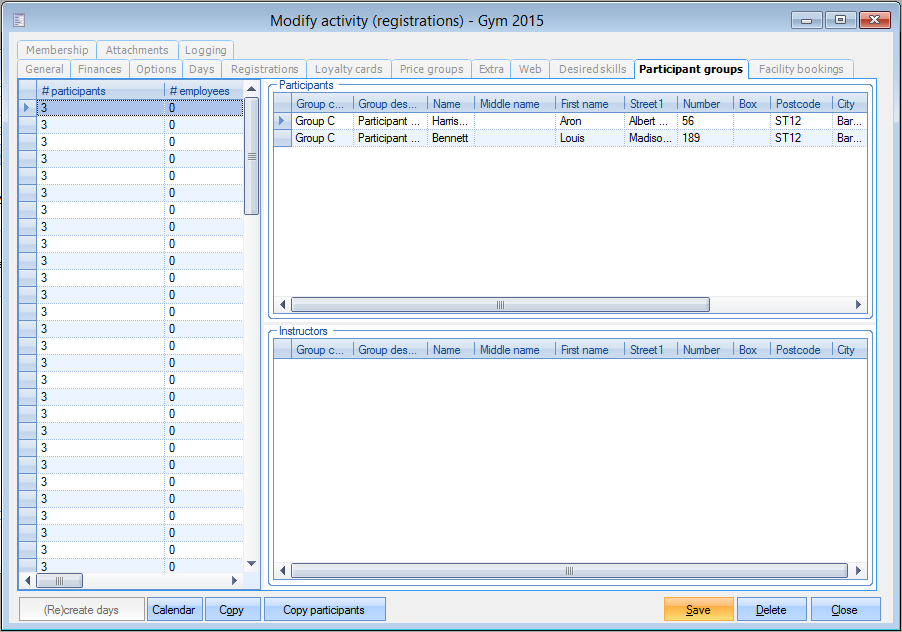This screenshot has height=632, width=902.
Task: Click right scroll arrow of left panel
Action: 235,581
